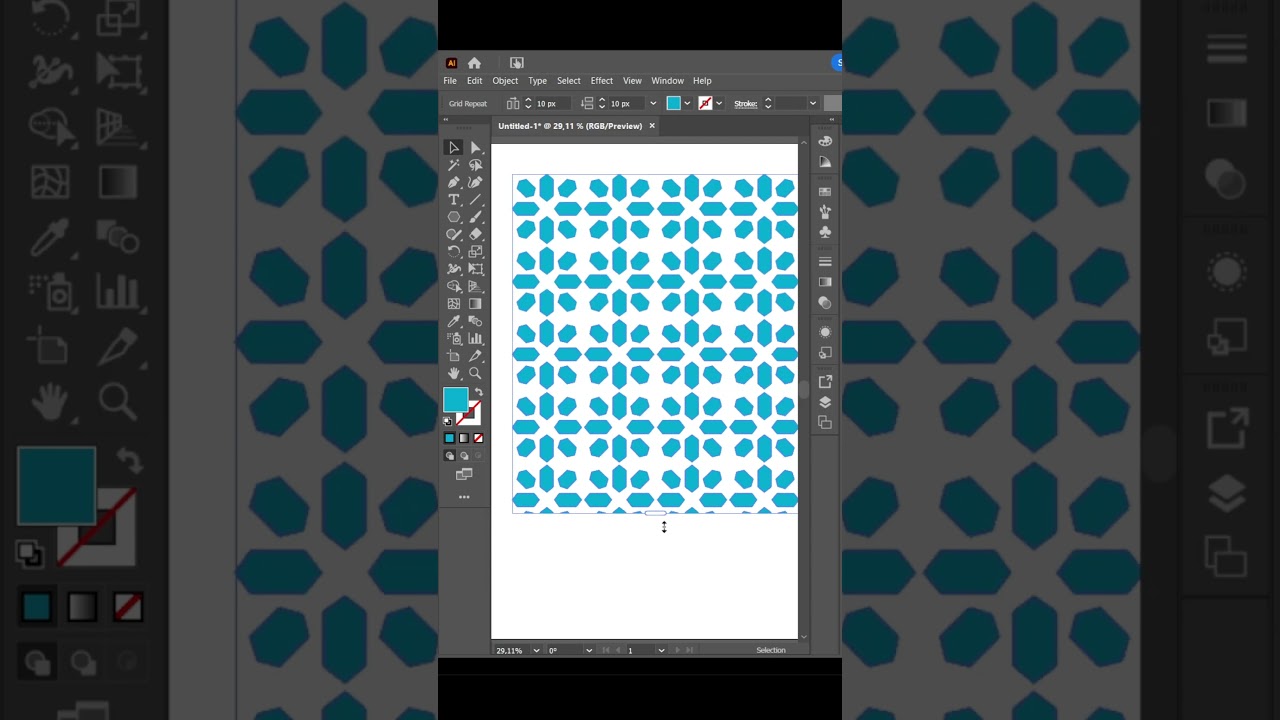Select the Zoom magnifier tool
Image resolution: width=1280 pixels, height=720 pixels.
click(476, 373)
